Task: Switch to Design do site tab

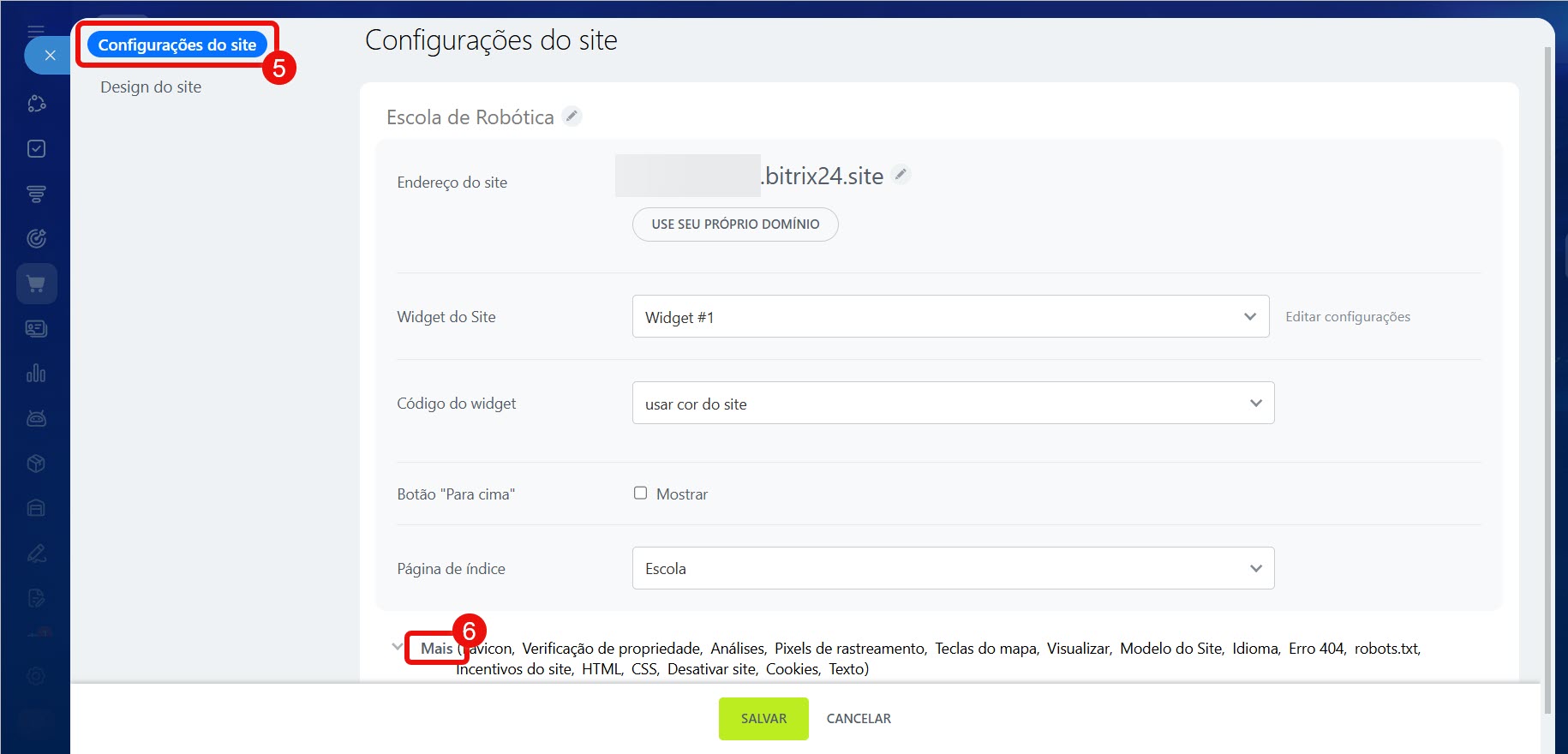Action: click(151, 87)
